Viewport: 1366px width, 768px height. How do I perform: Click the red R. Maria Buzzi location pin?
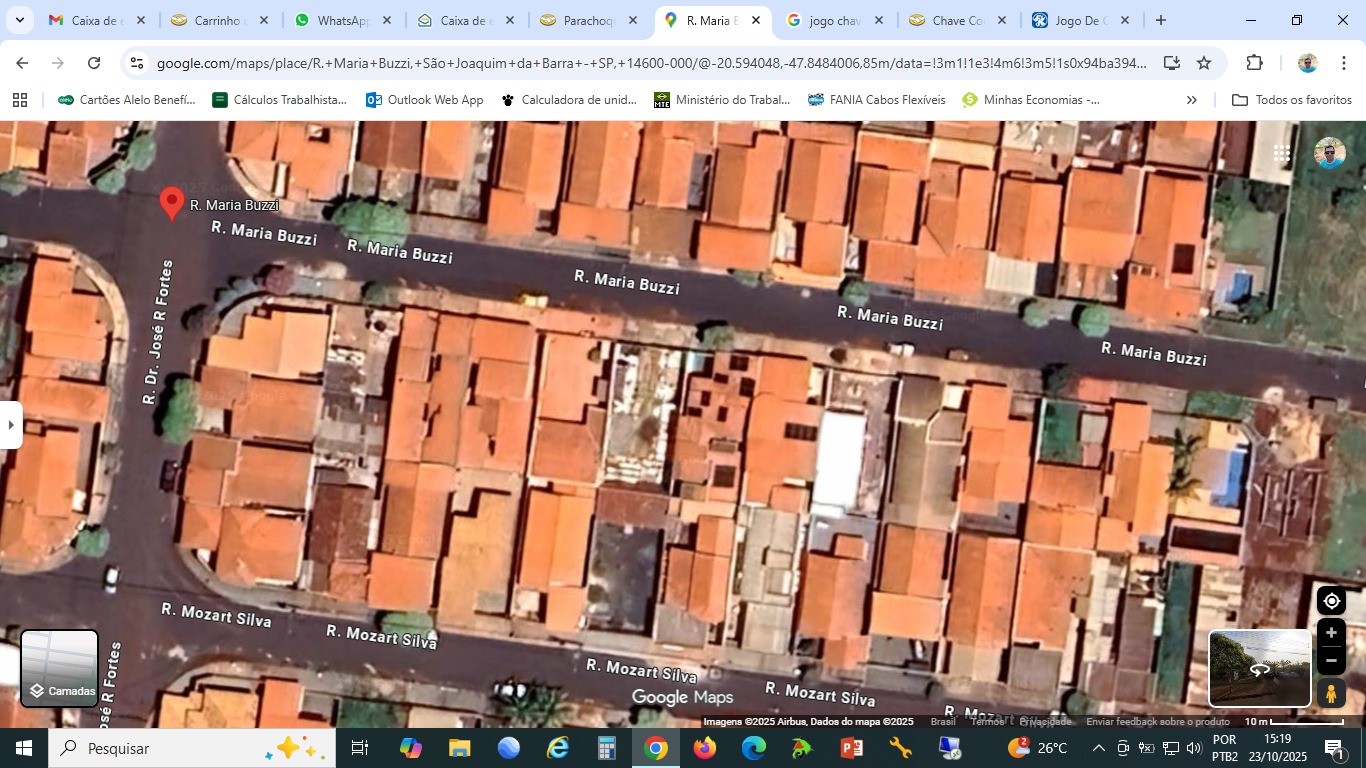click(172, 201)
